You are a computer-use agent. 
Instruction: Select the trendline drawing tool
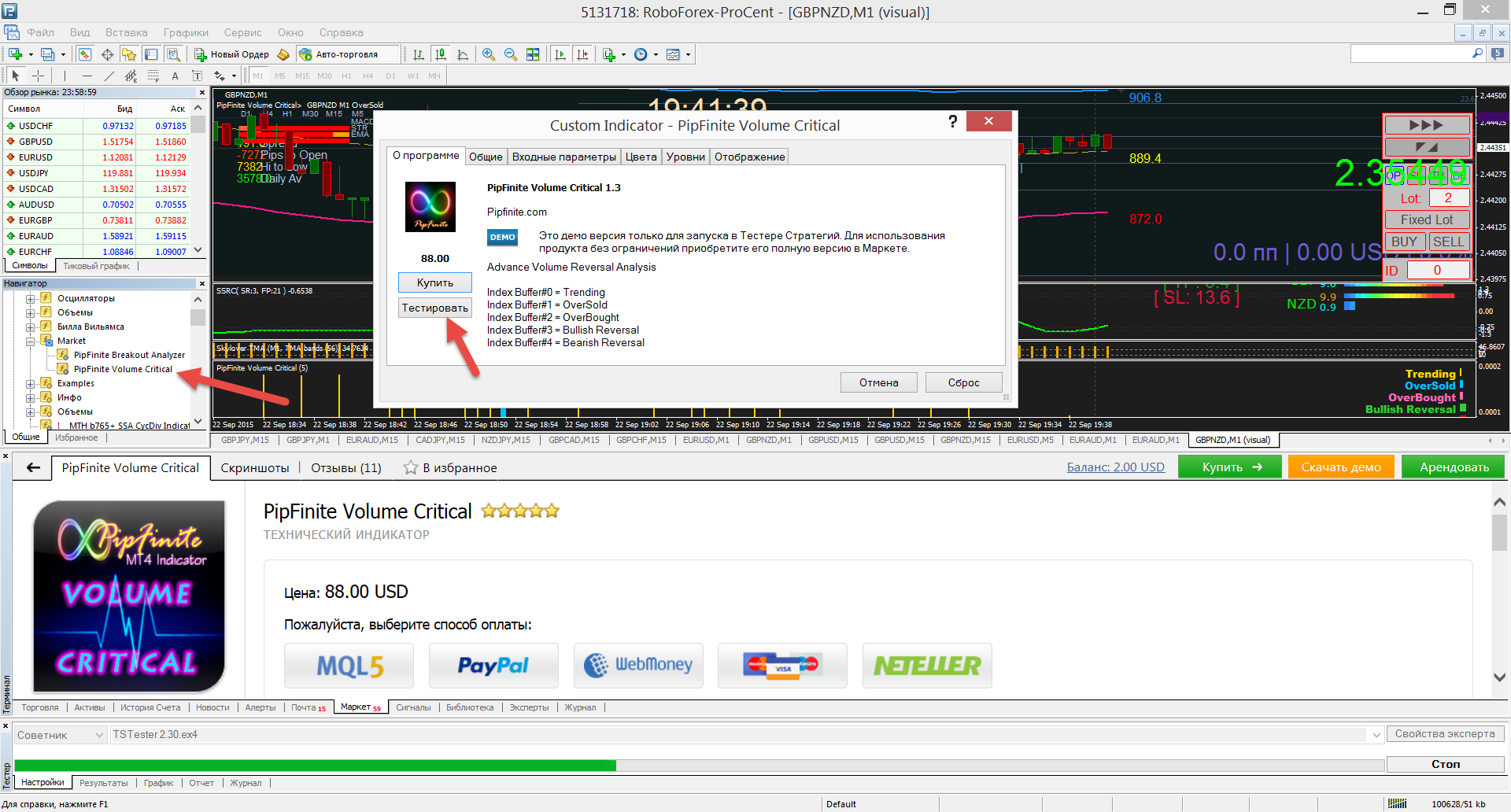tap(109, 76)
